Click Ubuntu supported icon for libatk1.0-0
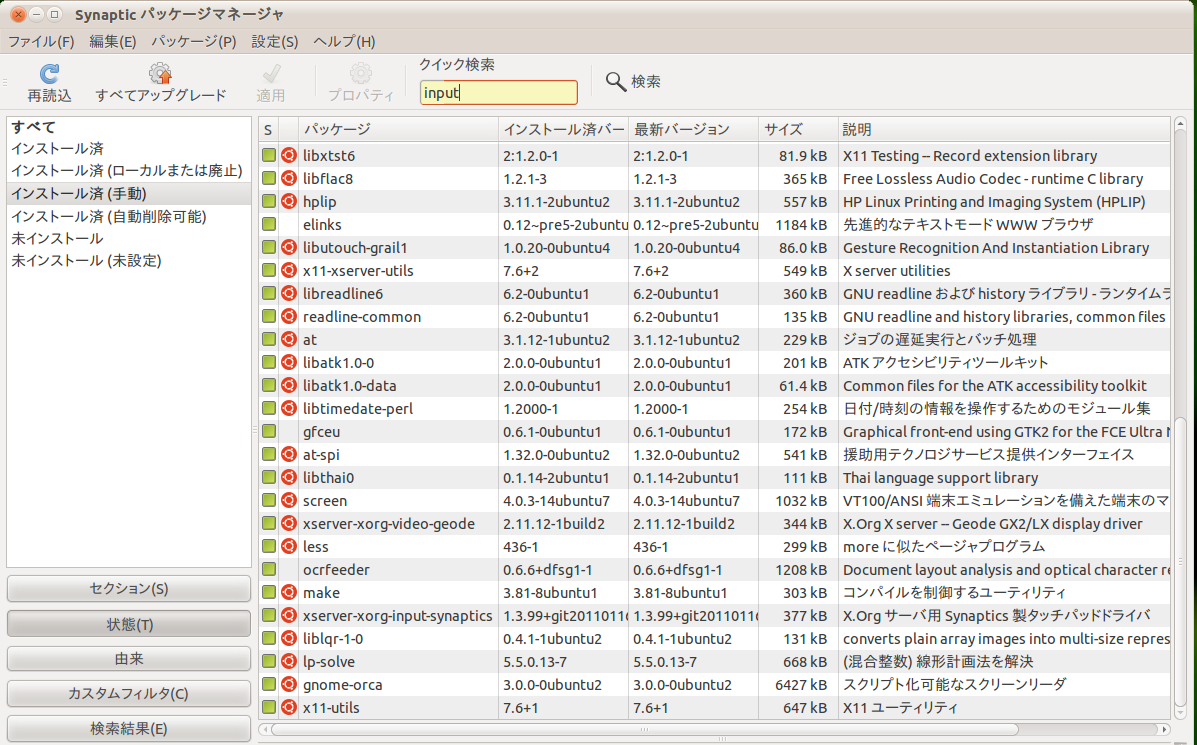The width and height of the screenshot is (1197, 745). tap(289, 363)
